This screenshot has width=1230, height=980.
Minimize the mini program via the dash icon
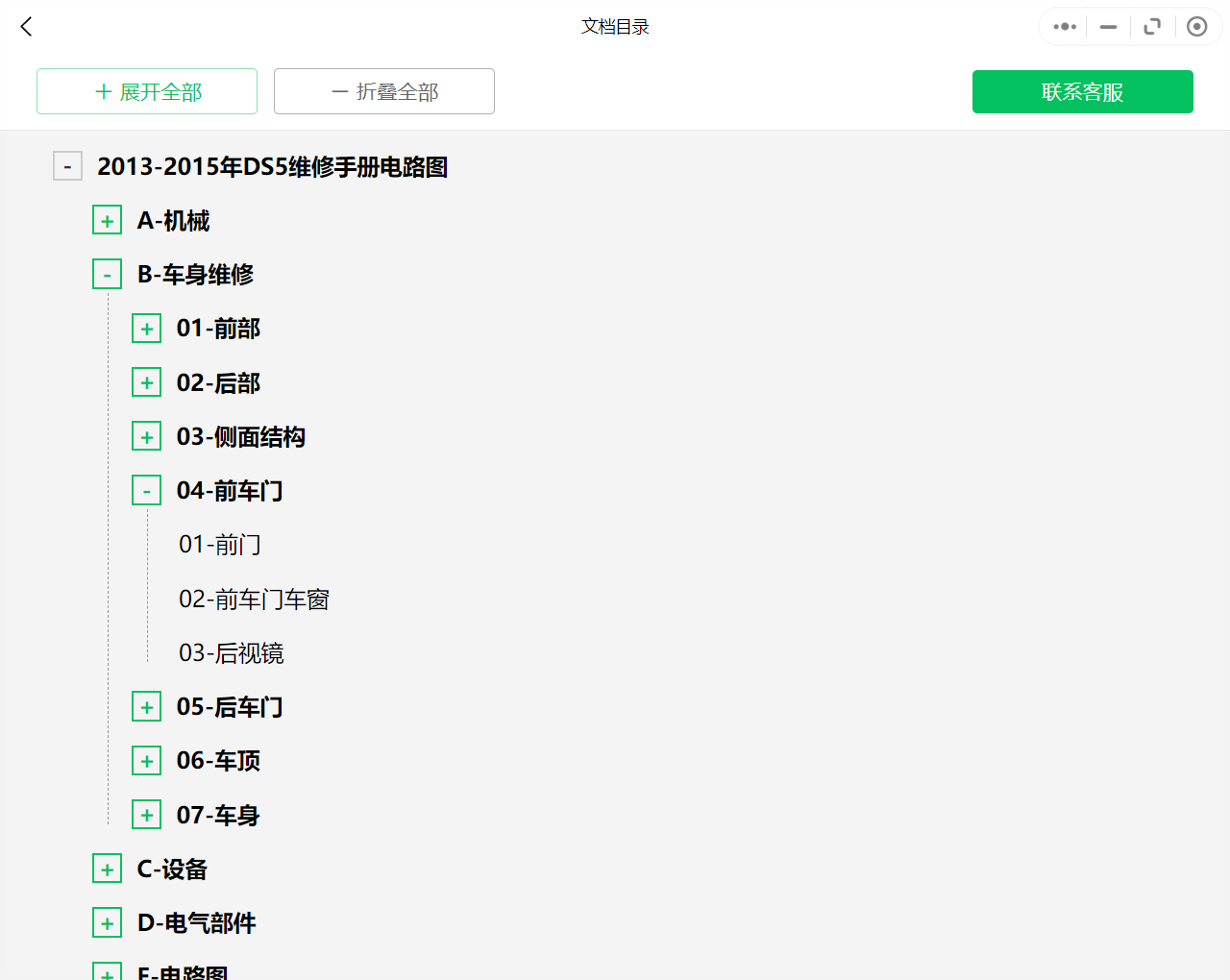[1107, 26]
